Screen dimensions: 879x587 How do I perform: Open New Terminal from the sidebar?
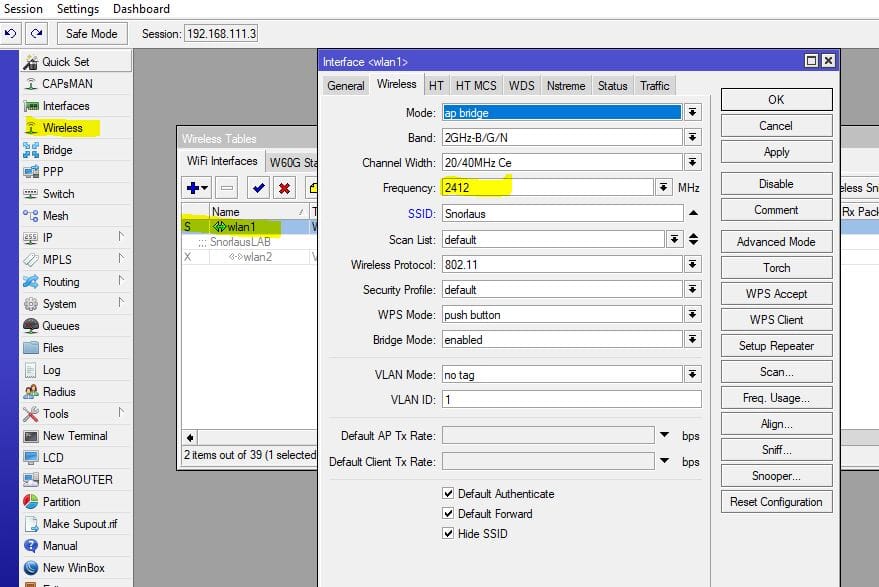(x=74, y=436)
